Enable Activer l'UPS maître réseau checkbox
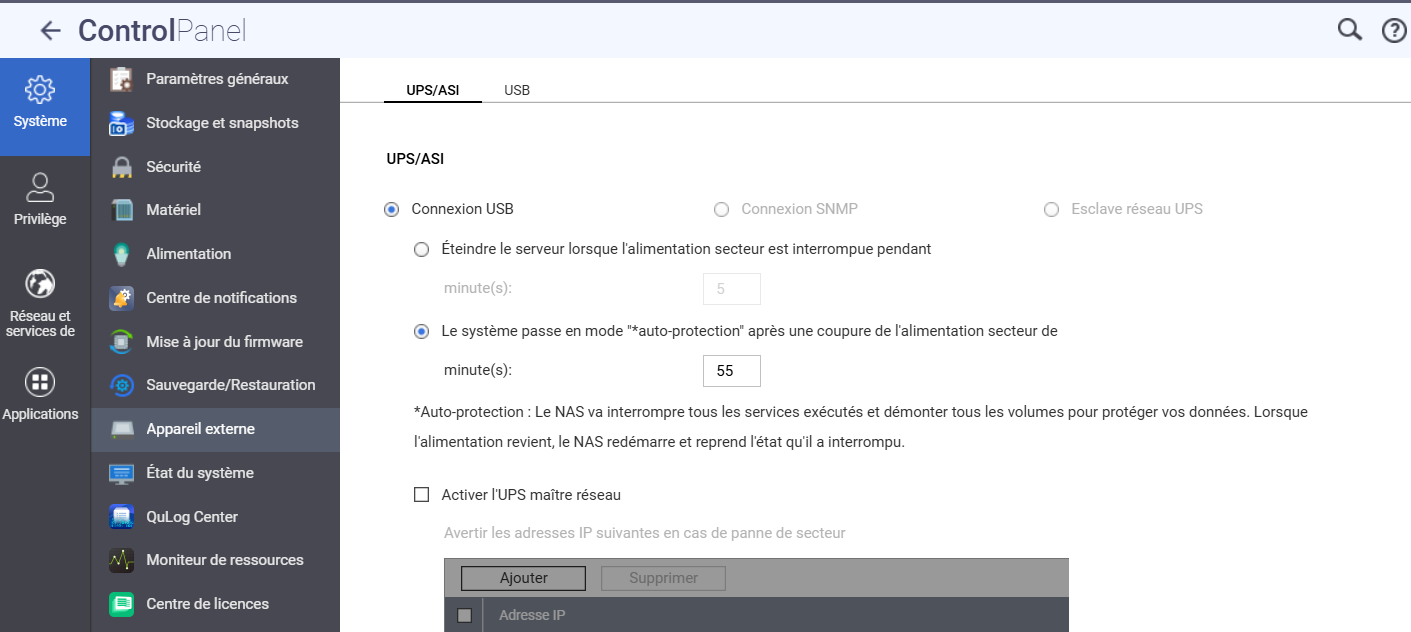 (422, 495)
